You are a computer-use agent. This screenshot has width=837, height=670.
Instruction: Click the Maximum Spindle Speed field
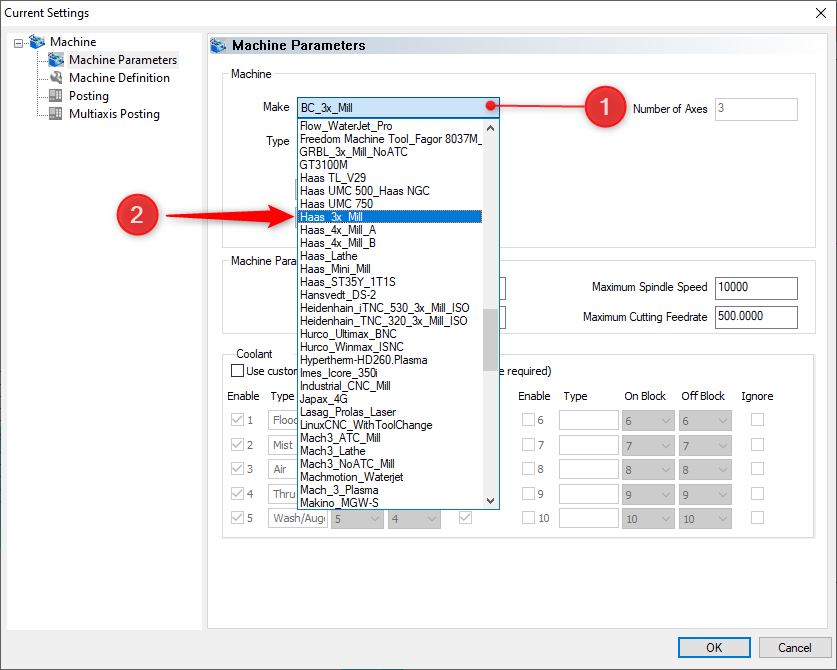756,288
